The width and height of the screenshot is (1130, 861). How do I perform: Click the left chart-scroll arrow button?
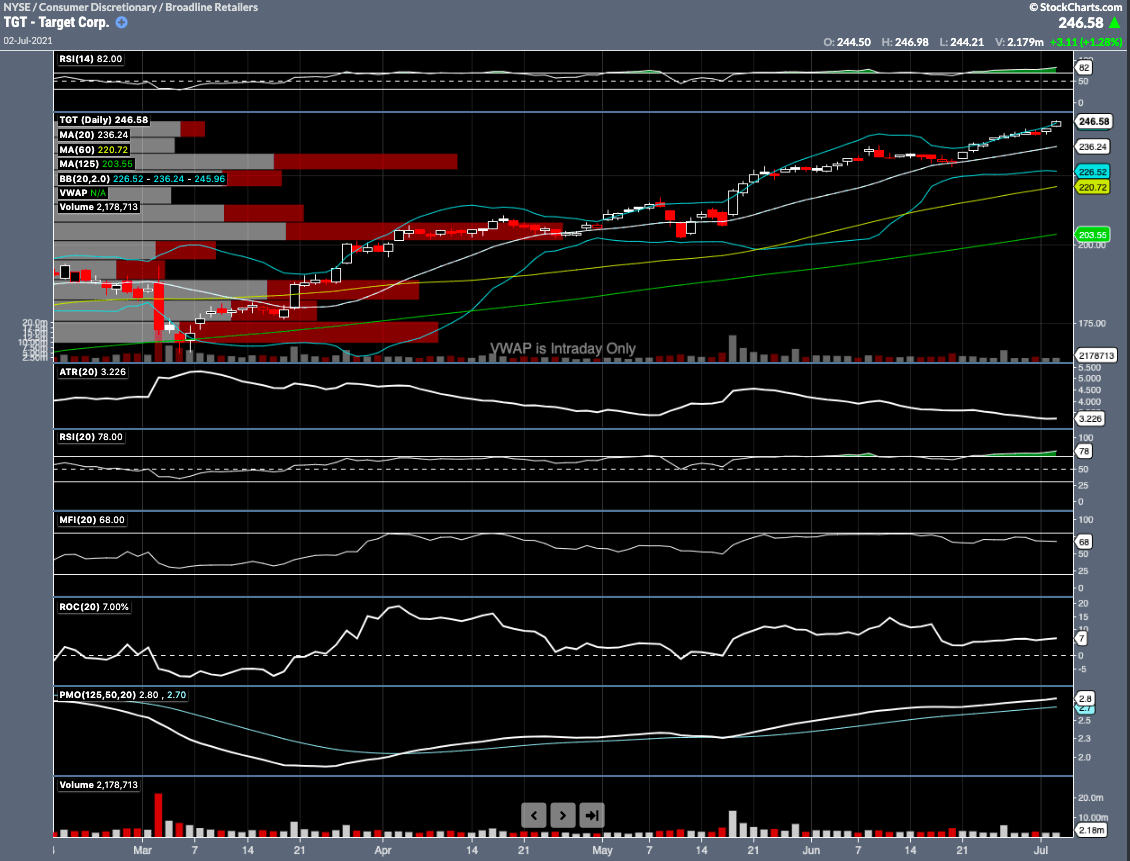(533, 815)
